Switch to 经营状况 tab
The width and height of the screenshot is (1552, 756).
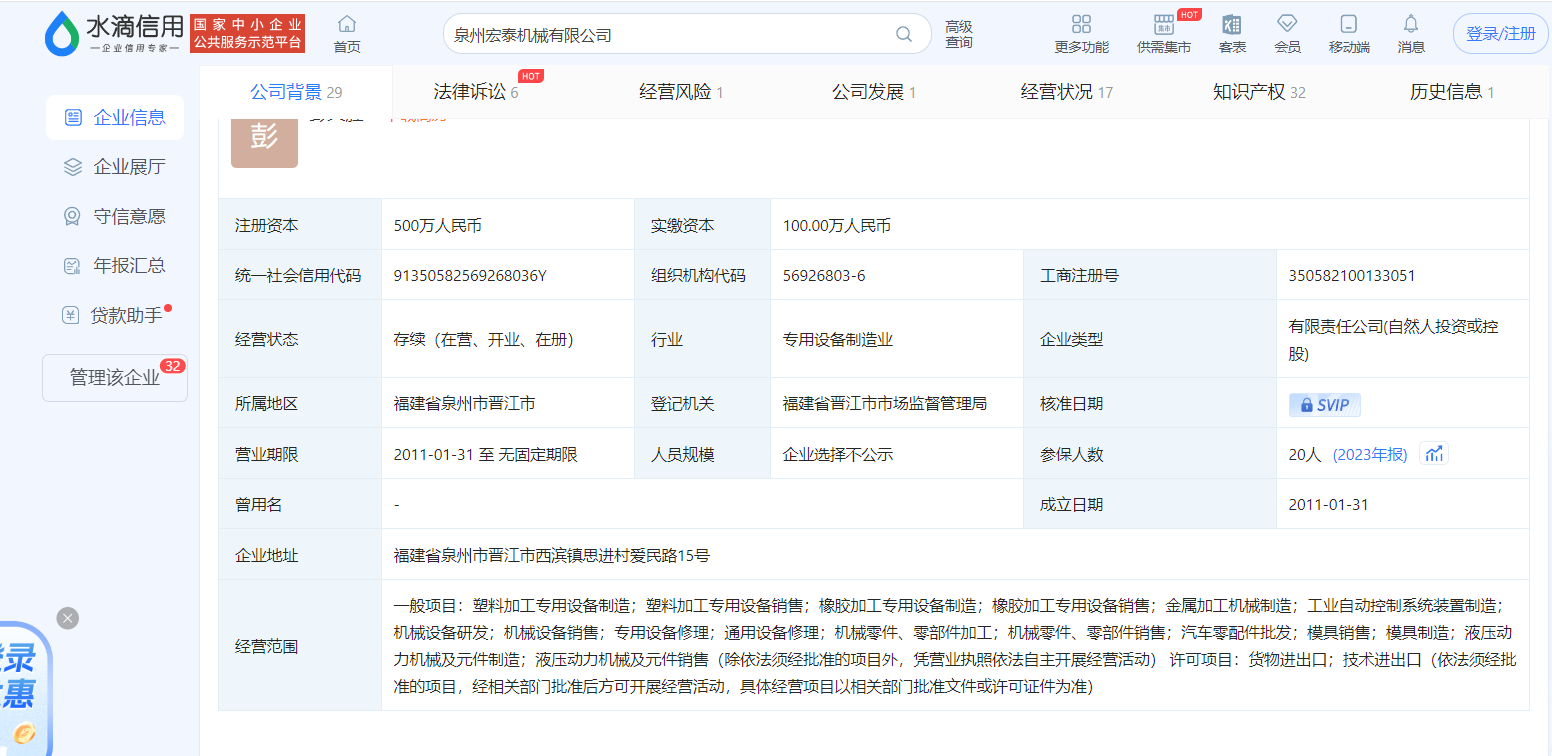tap(1067, 92)
